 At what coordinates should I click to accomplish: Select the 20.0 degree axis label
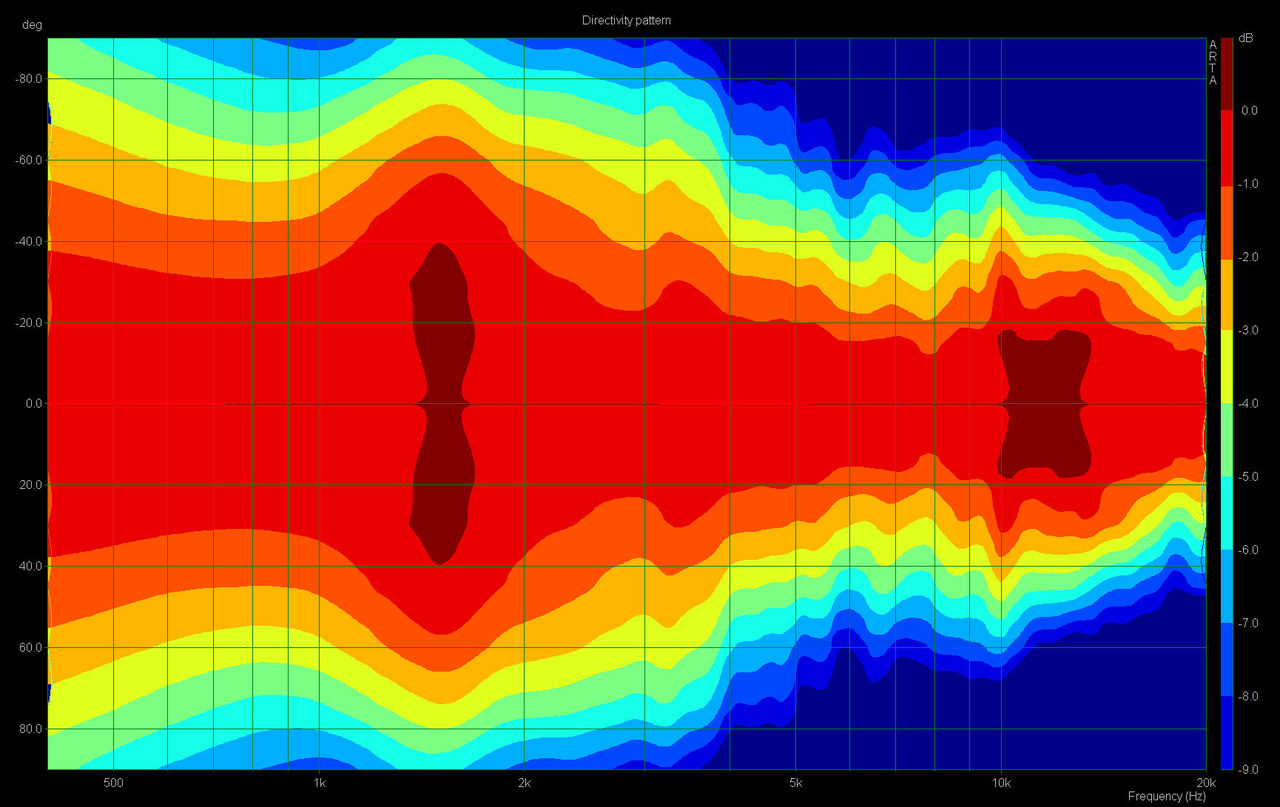(x=31, y=485)
